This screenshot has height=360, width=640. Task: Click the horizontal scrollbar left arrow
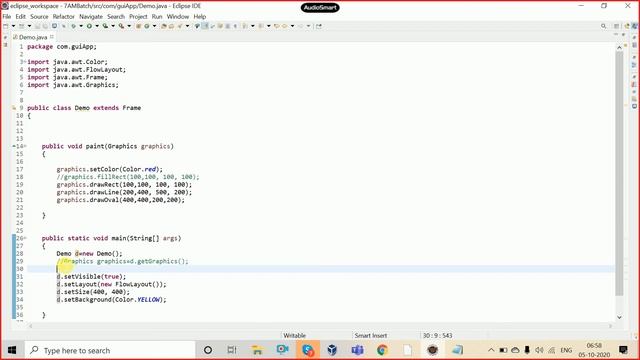coord(31,326)
